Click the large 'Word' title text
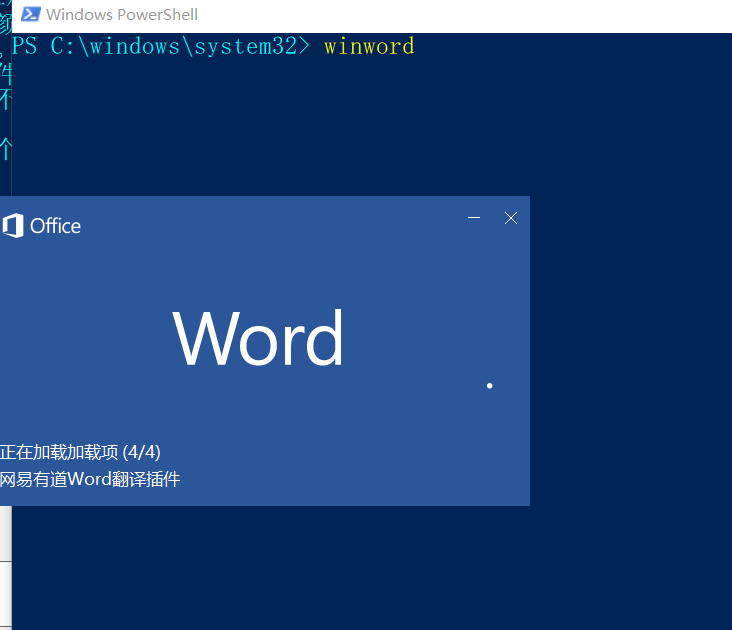This screenshot has width=732, height=630. pos(258,338)
